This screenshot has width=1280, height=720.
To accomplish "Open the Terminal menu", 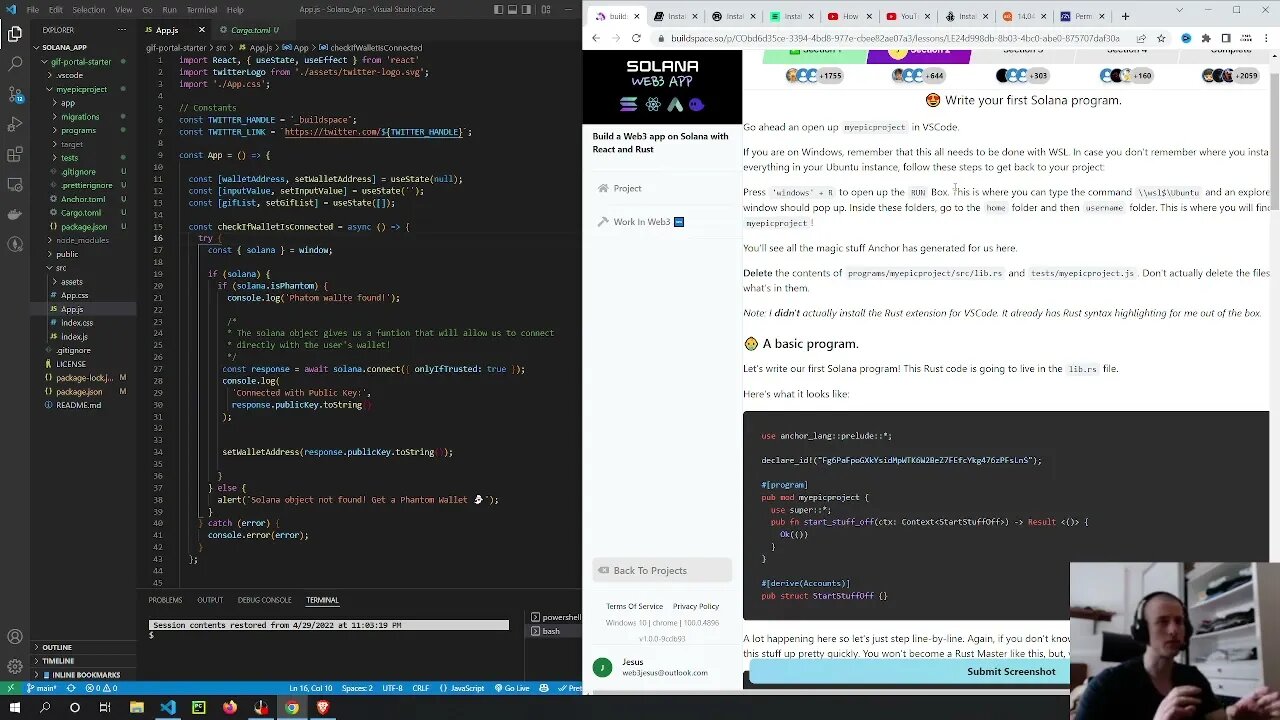I will 202,10.
